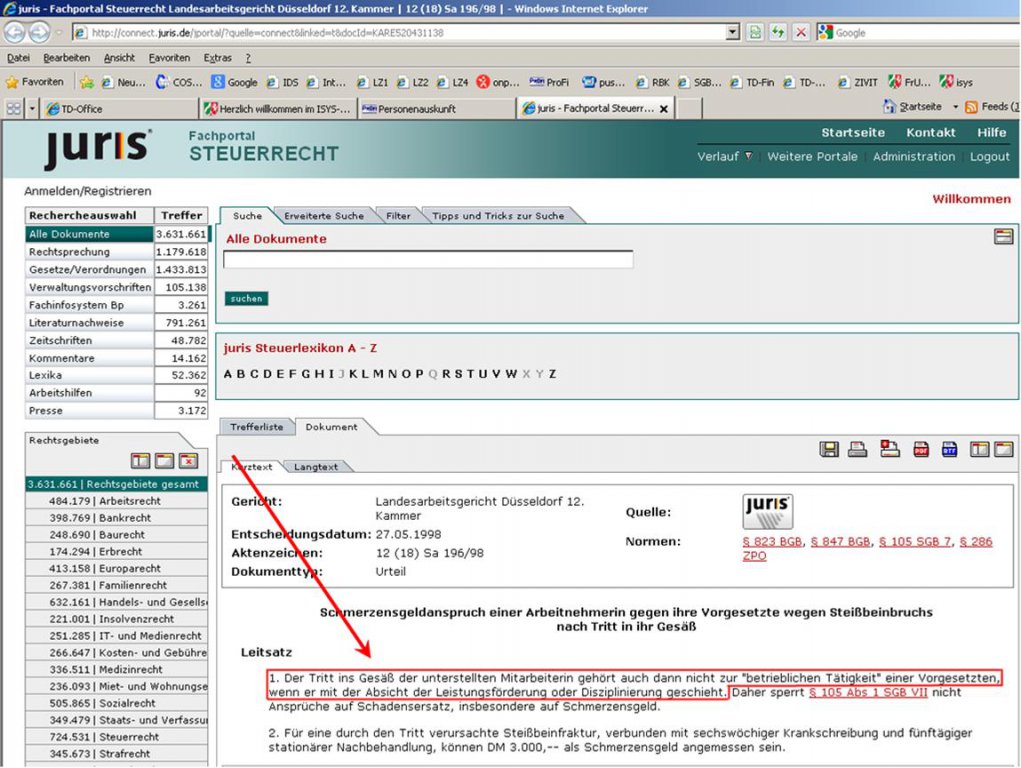Open the browser quick tabs dropdown arrow
Screen dimensions: 1021x768
pyautogui.click(x=32, y=109)
